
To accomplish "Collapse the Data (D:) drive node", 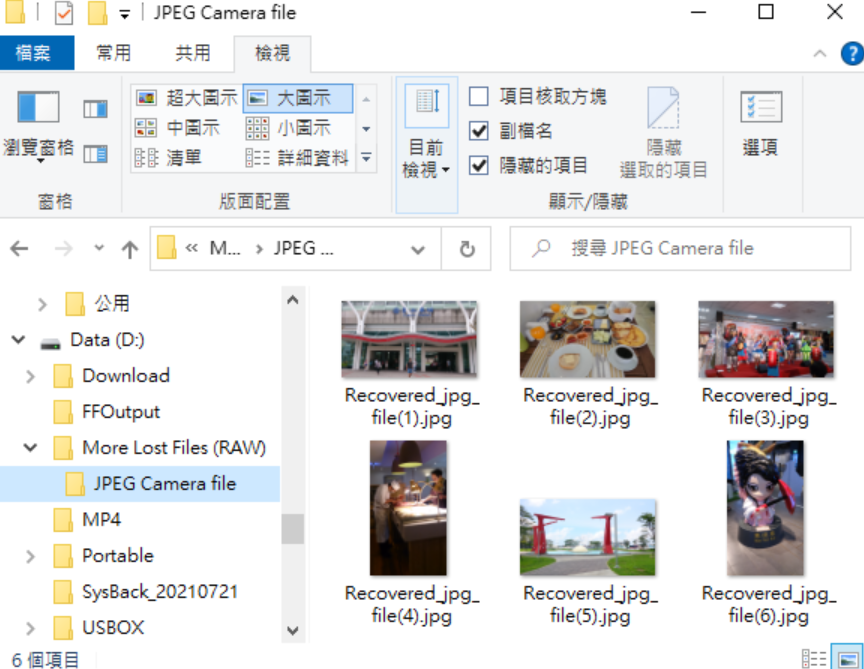I will pos(19,340).
